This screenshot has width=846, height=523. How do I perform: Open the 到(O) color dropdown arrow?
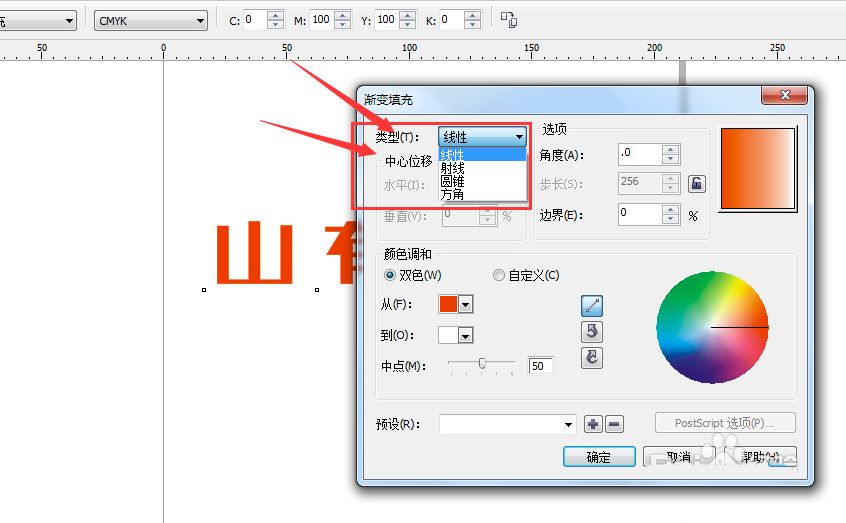coord(465,335)
